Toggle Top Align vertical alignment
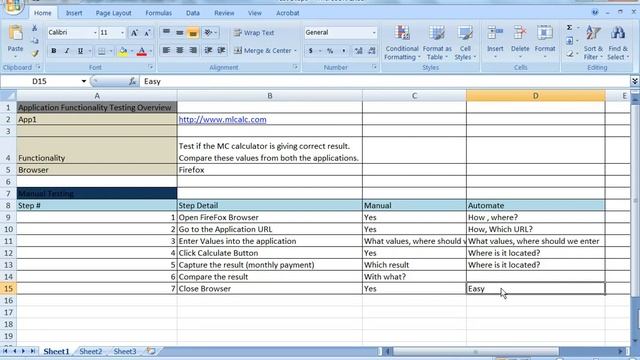This screenshot has height=360, width=640. tap(166, 32)
